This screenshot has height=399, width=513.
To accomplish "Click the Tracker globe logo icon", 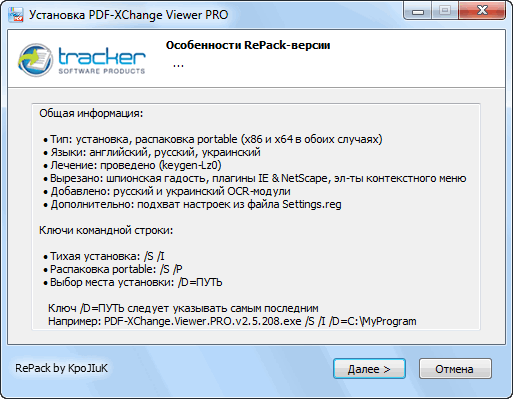I will pos(35,60).
